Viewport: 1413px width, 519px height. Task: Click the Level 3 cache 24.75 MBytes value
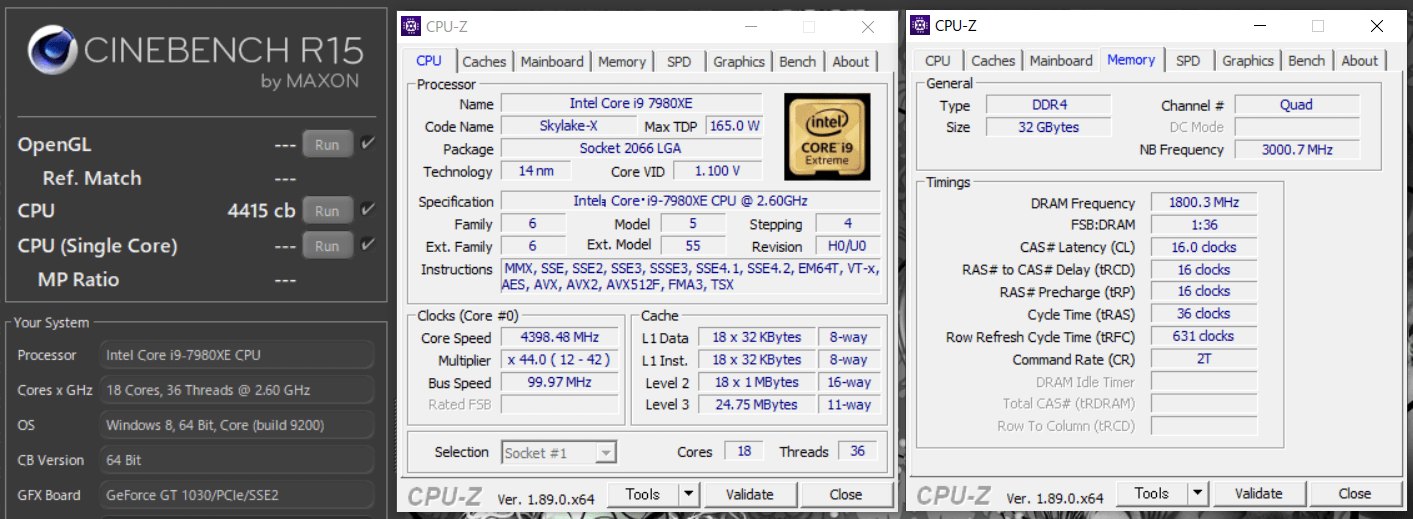(x=755, y=405)
